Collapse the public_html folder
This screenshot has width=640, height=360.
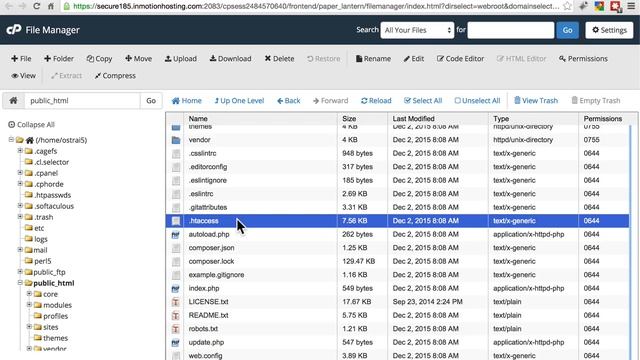click(x=20, y=282)
